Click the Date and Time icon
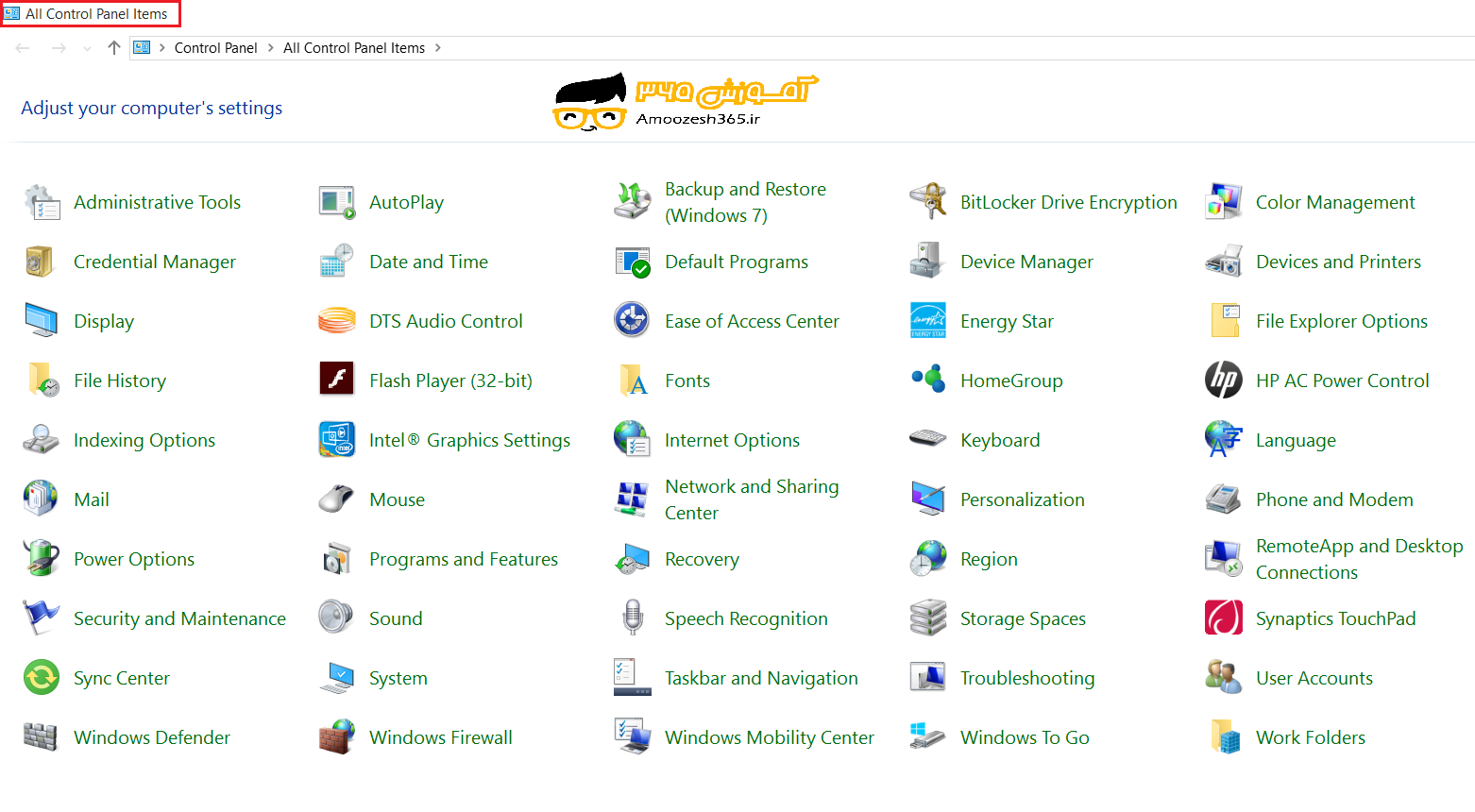 pos(337,262)
